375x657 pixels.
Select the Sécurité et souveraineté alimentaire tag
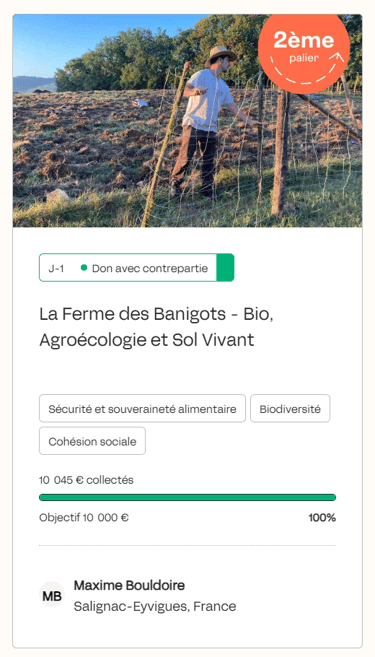tap(142, 408)
